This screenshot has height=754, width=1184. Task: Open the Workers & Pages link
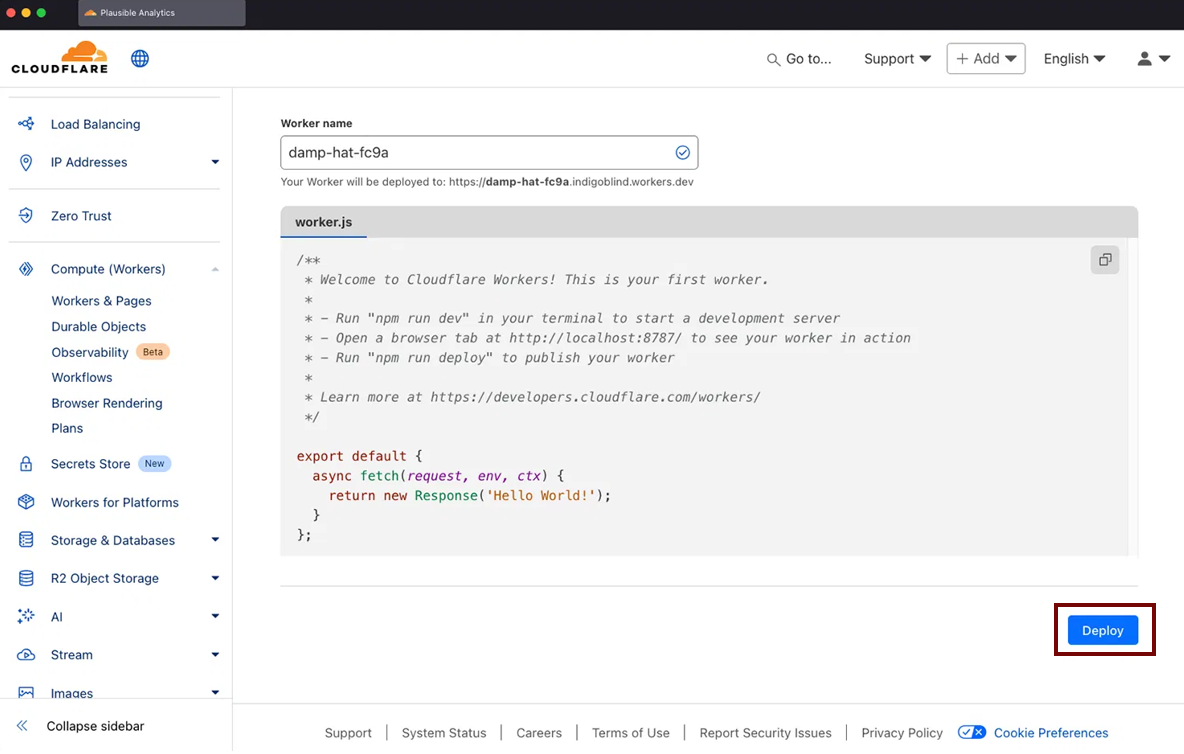[101, 301]
